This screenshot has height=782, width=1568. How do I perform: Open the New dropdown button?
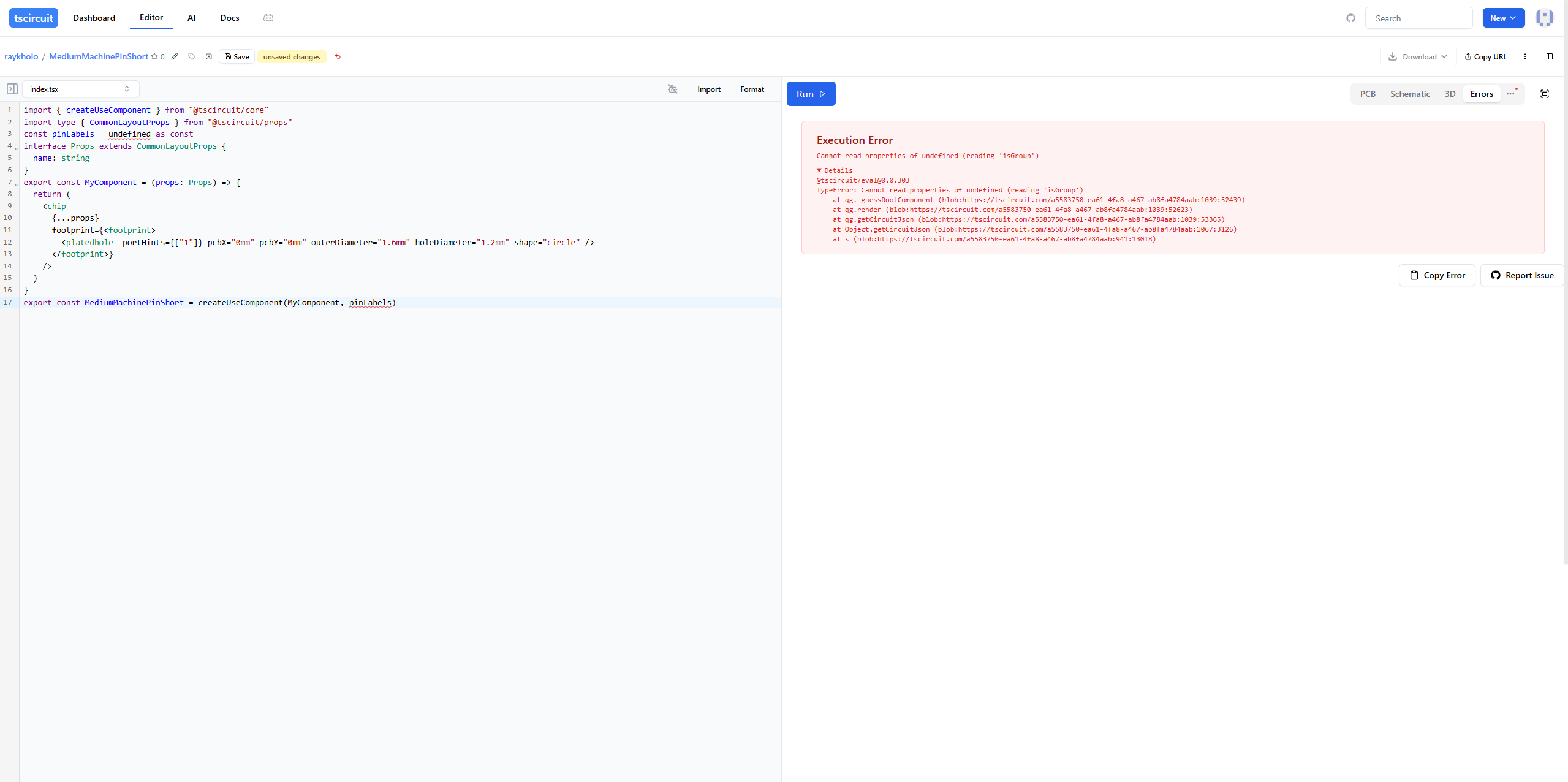(x=1503, y=18)
